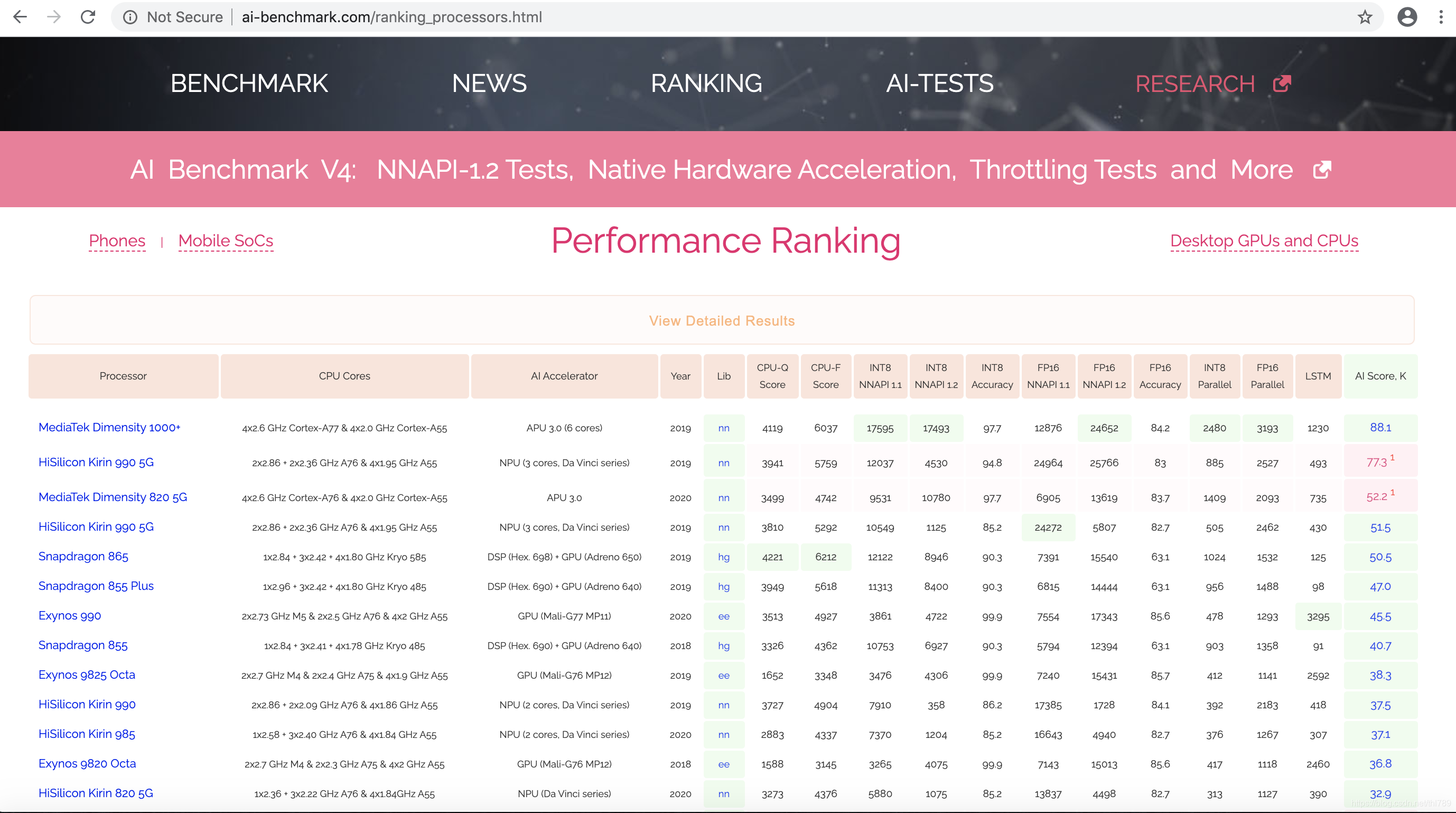Switch to the BENCHMARK section
This screenshot has width=1456, height=813.
(249, 84)
